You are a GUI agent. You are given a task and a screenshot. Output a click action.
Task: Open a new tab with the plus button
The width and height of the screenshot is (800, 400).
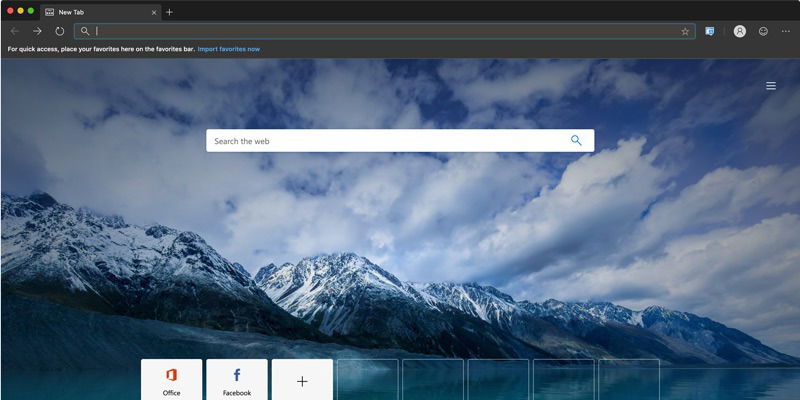[x=169, y=12]
